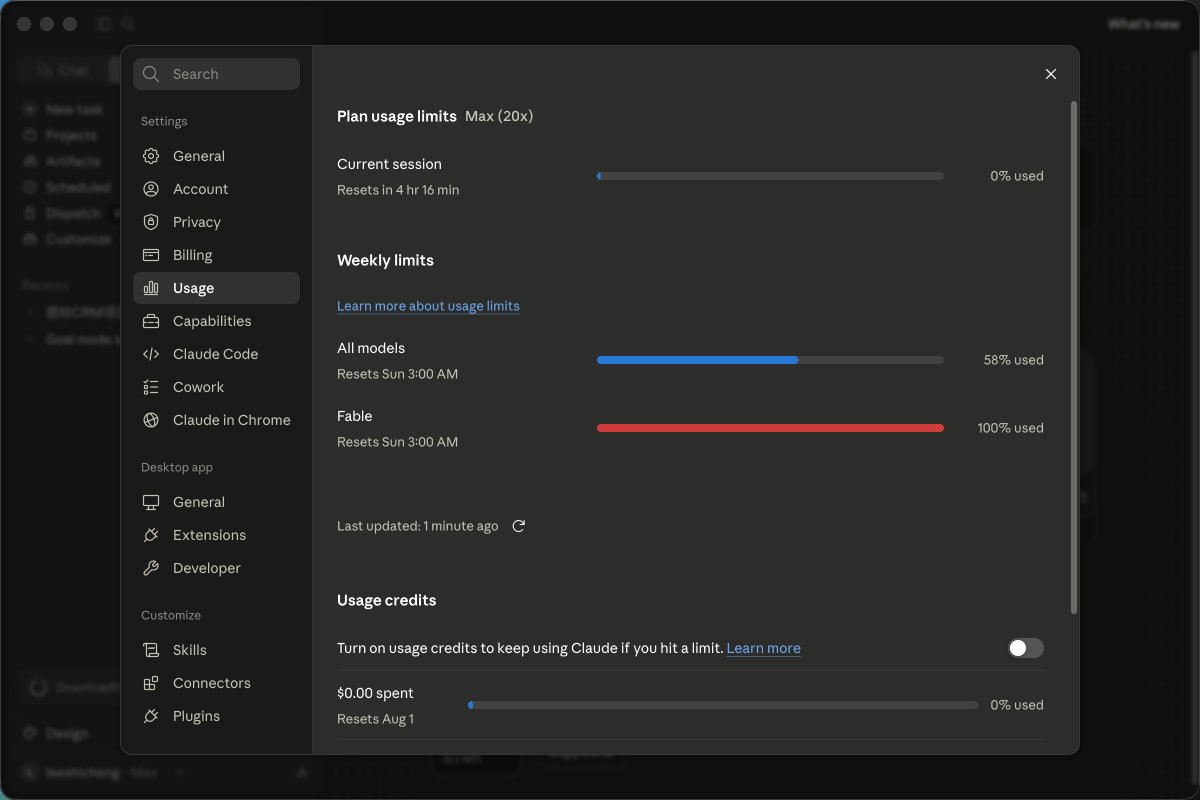This screenshot has height=800, width=1200.
Task: Click the Plugins plug icon
Action: tap(151, 716)
